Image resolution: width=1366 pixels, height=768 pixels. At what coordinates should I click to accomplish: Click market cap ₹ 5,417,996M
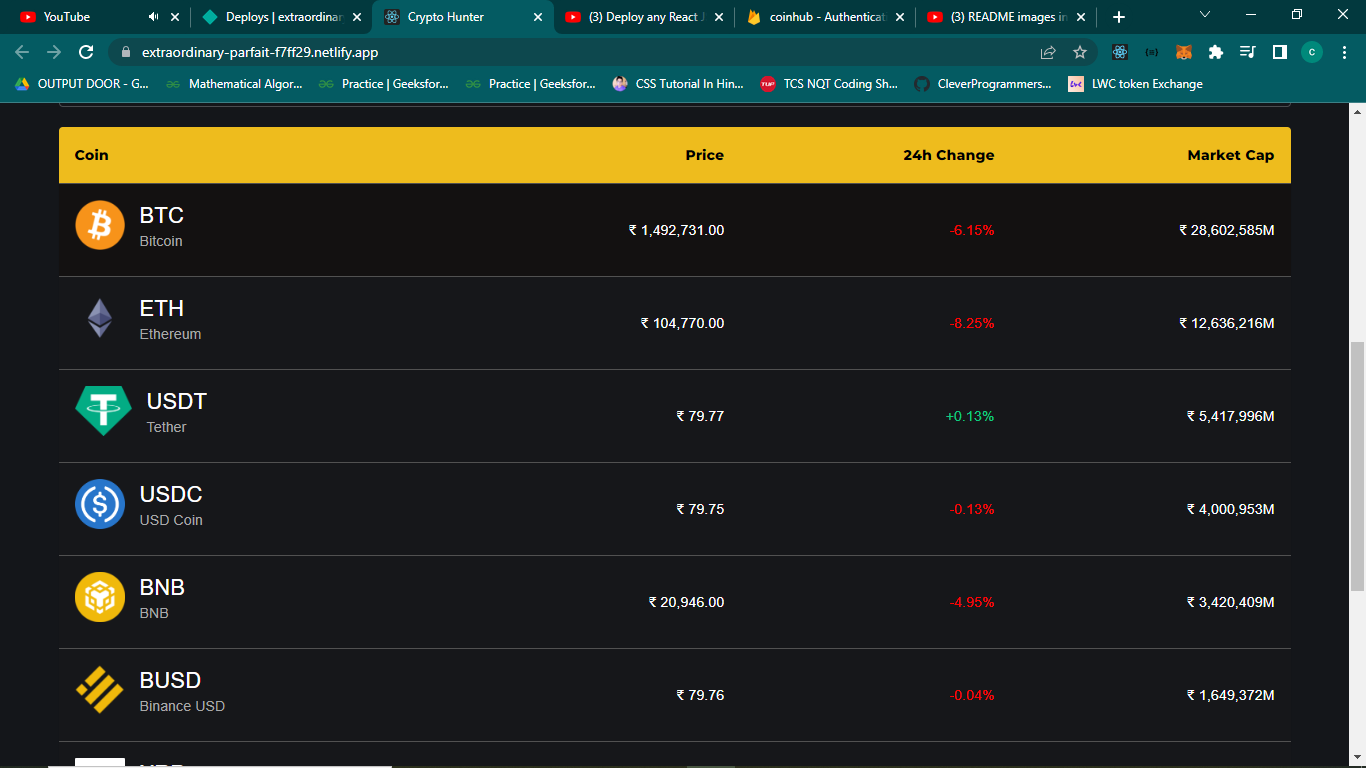pos(1230,416)
